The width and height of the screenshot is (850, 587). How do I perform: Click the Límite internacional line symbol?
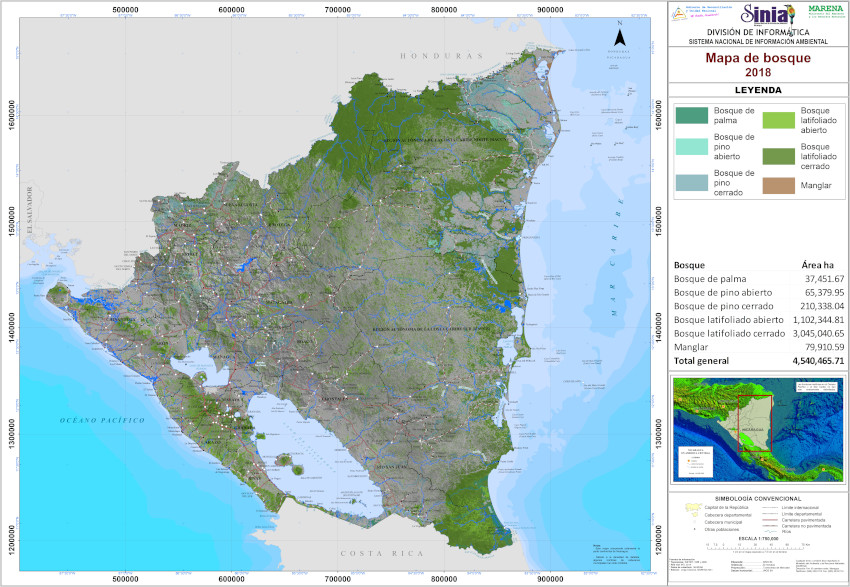point(769,508)
